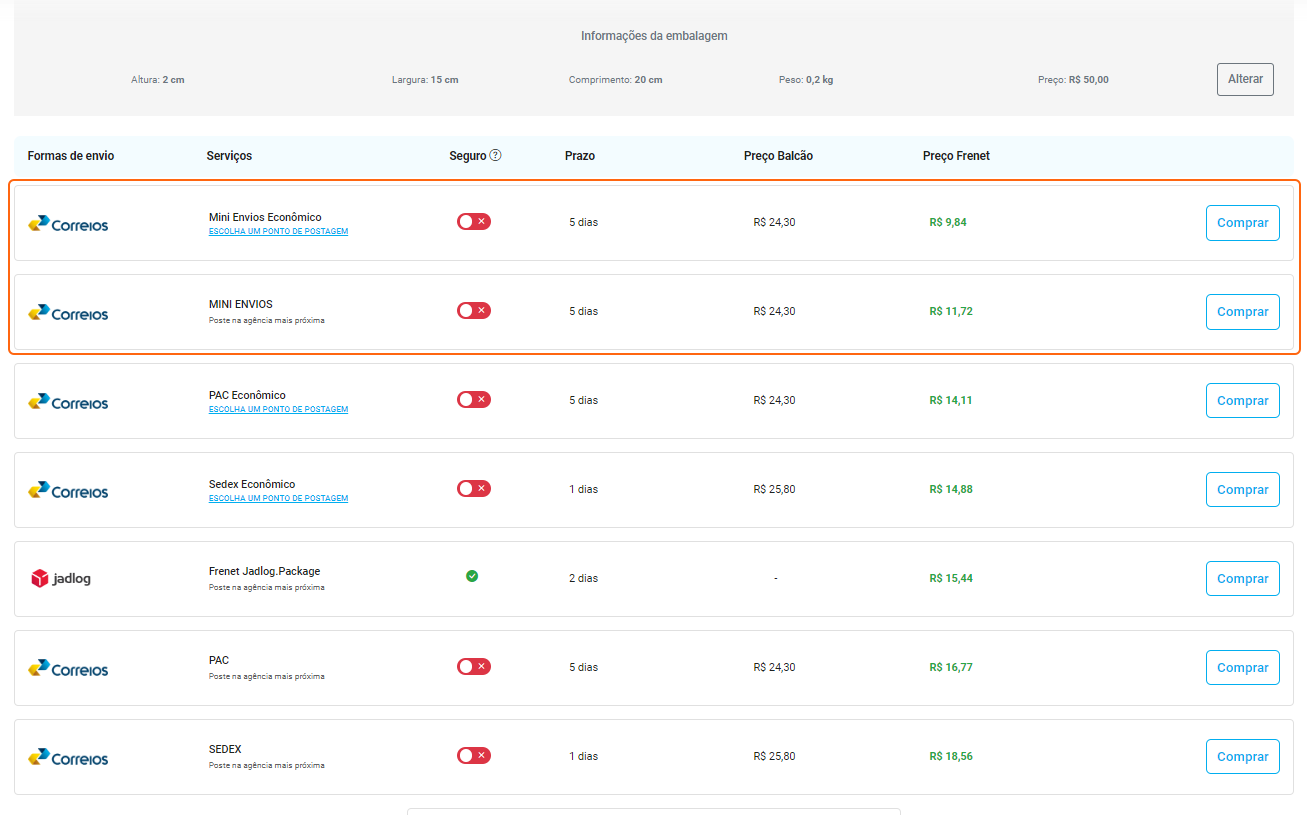The height and width of the screenshot is (815, 1307).
Task: Enable insurance for Sedex Econômico
Action: 474,489
